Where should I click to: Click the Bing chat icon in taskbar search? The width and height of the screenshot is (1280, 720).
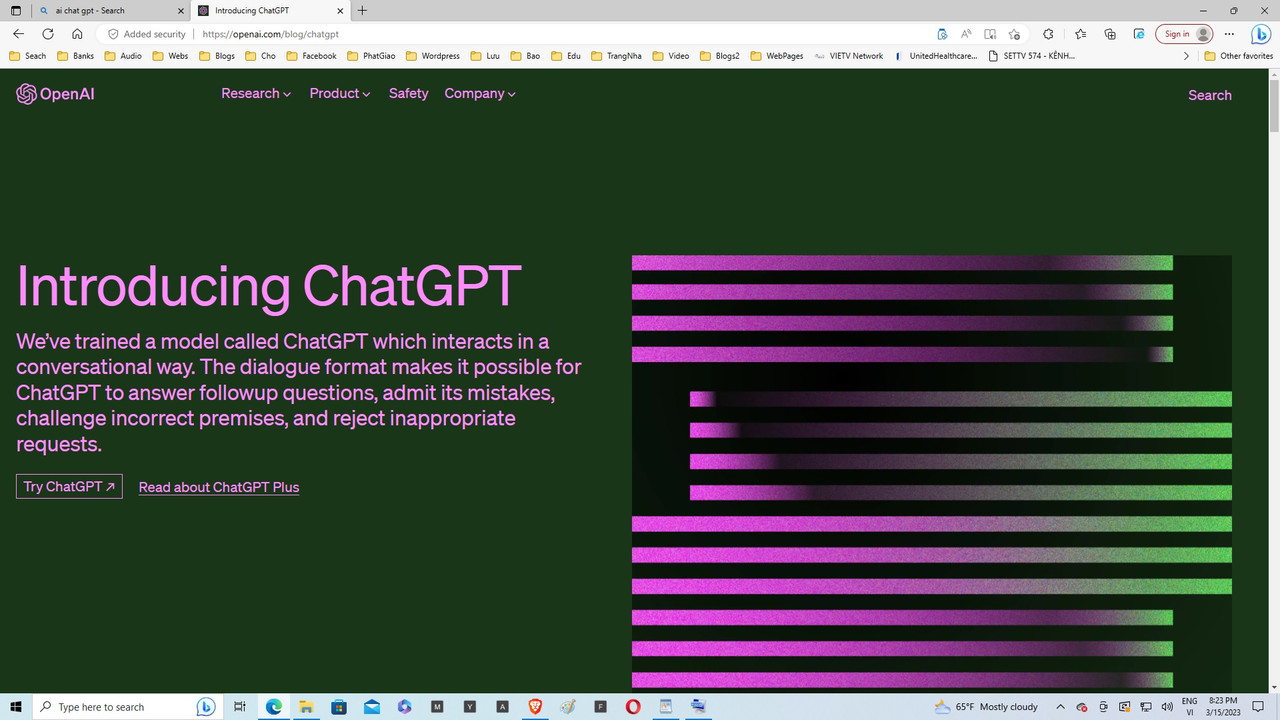pos(206,707)
